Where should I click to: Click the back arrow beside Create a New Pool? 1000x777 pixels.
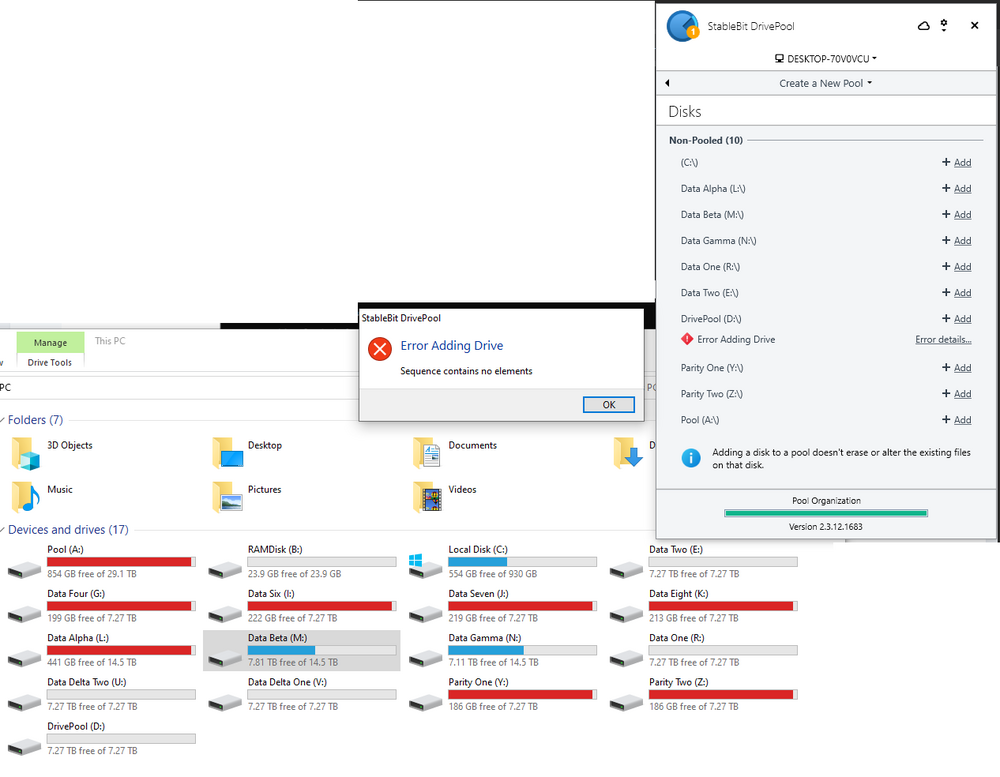[x=667, y=83]
